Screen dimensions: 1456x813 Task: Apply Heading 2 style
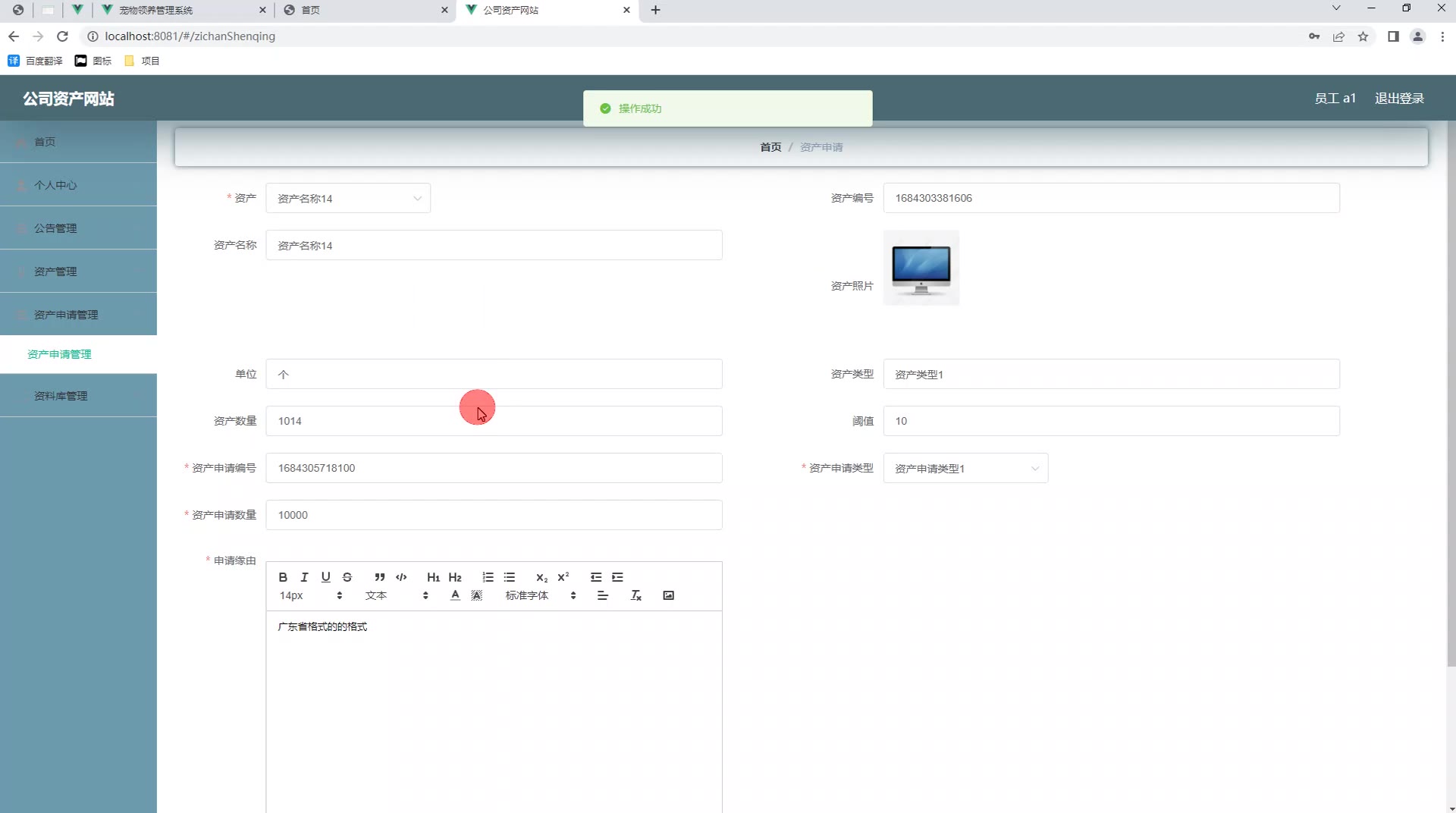[x=455, y=577]
